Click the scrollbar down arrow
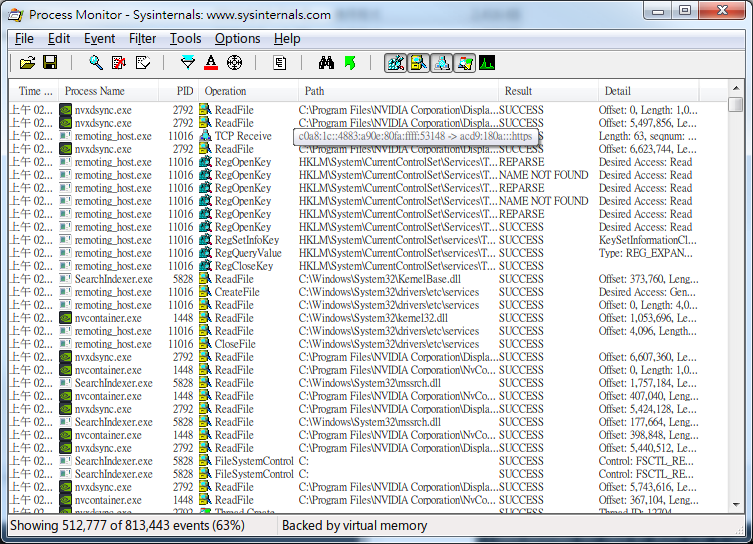 click(x=736, y=505)
